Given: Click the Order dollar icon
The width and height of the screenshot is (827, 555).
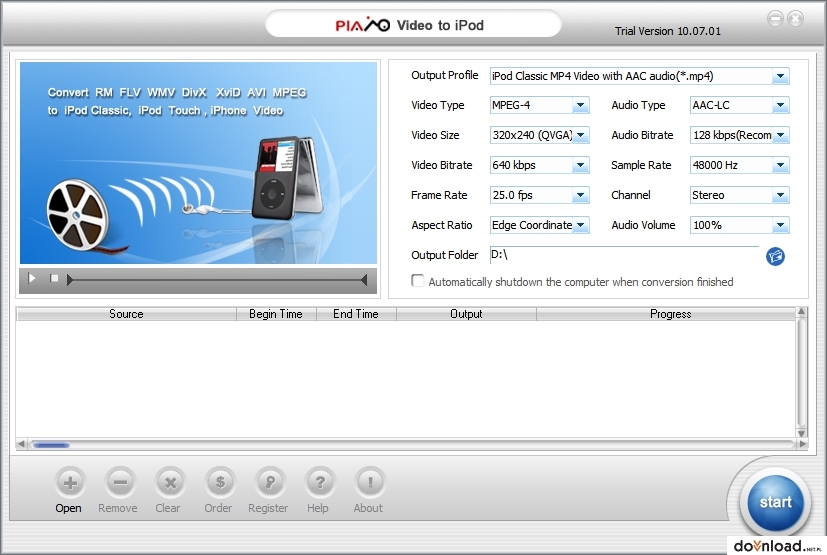Looking at the screenshot, I should [220, 482].
